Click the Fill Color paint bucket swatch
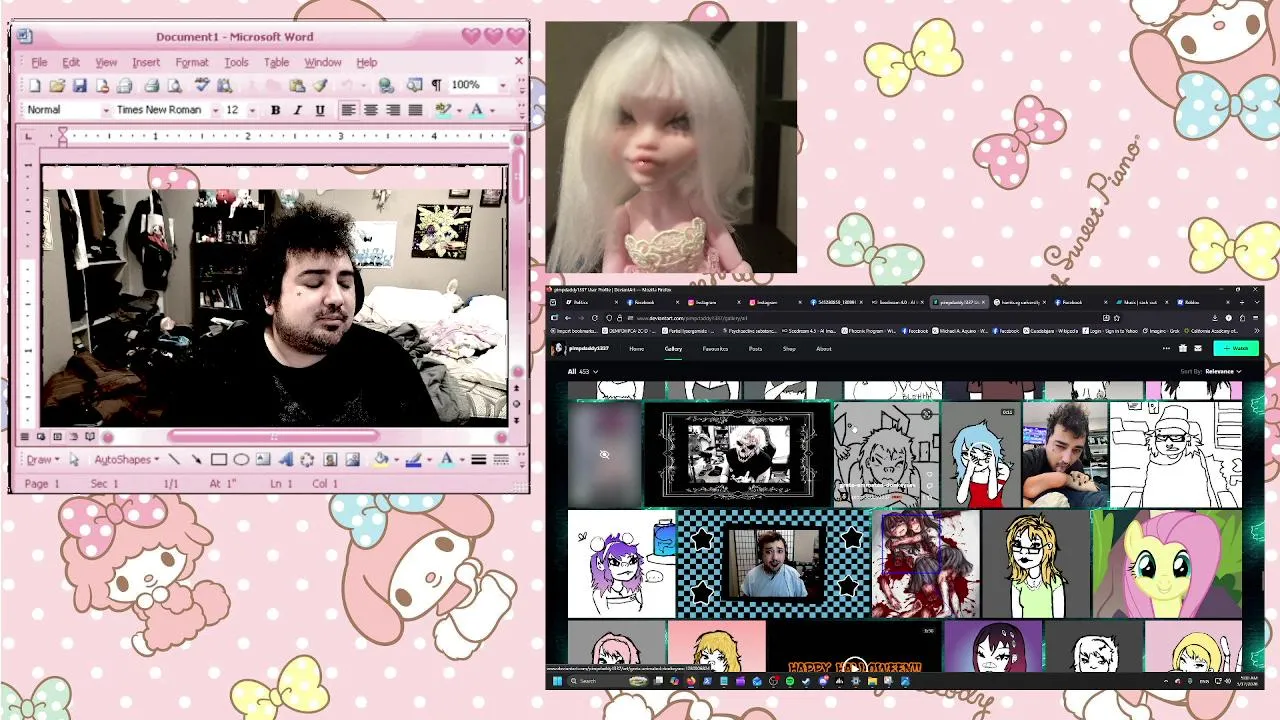This screenshot has height=720, width=1280. pyautogui.click(x=380, y=460)
